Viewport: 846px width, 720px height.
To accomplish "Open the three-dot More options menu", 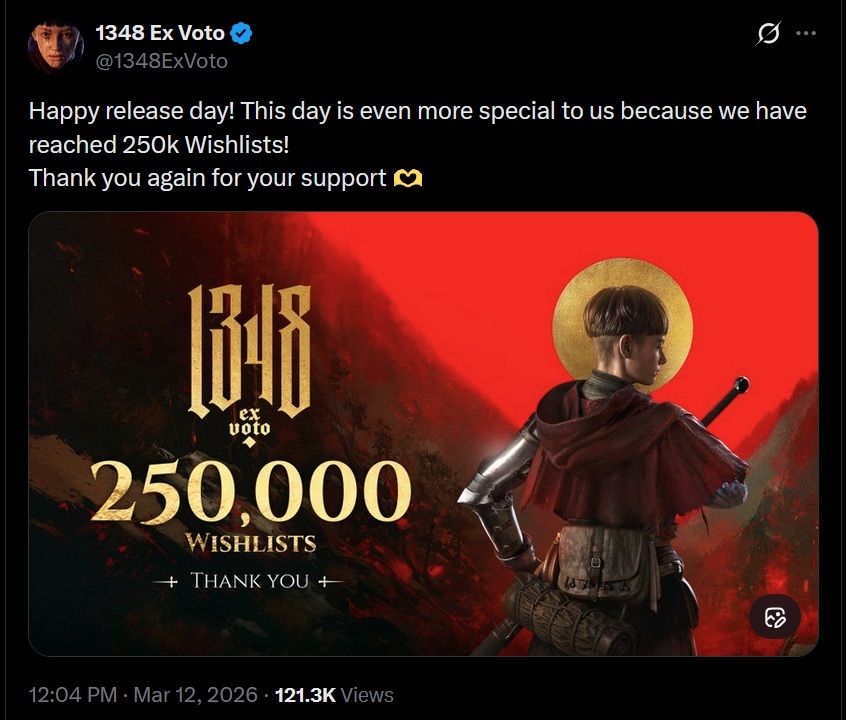I will [805, 34].
